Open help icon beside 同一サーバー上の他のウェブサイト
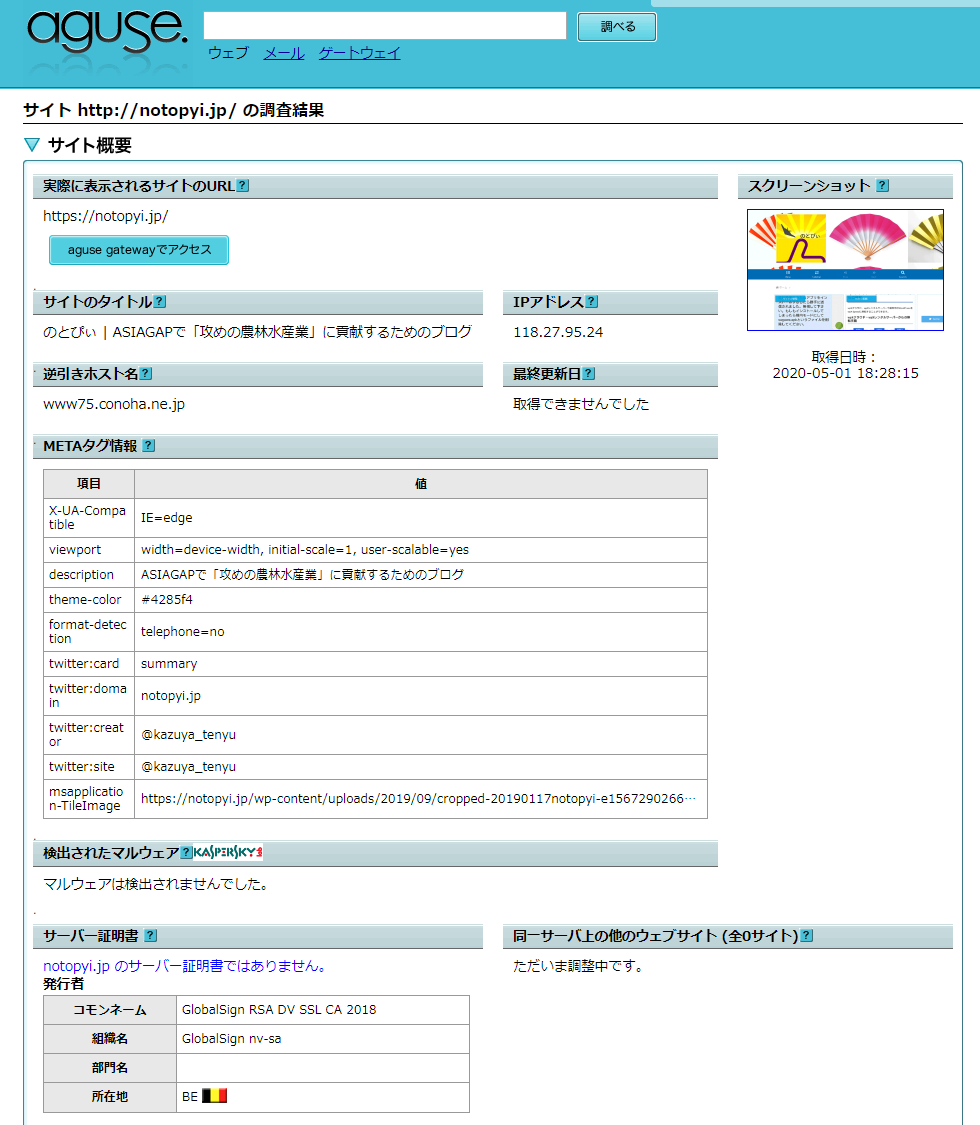The image size is (980, 1125). tap(807, 936)
